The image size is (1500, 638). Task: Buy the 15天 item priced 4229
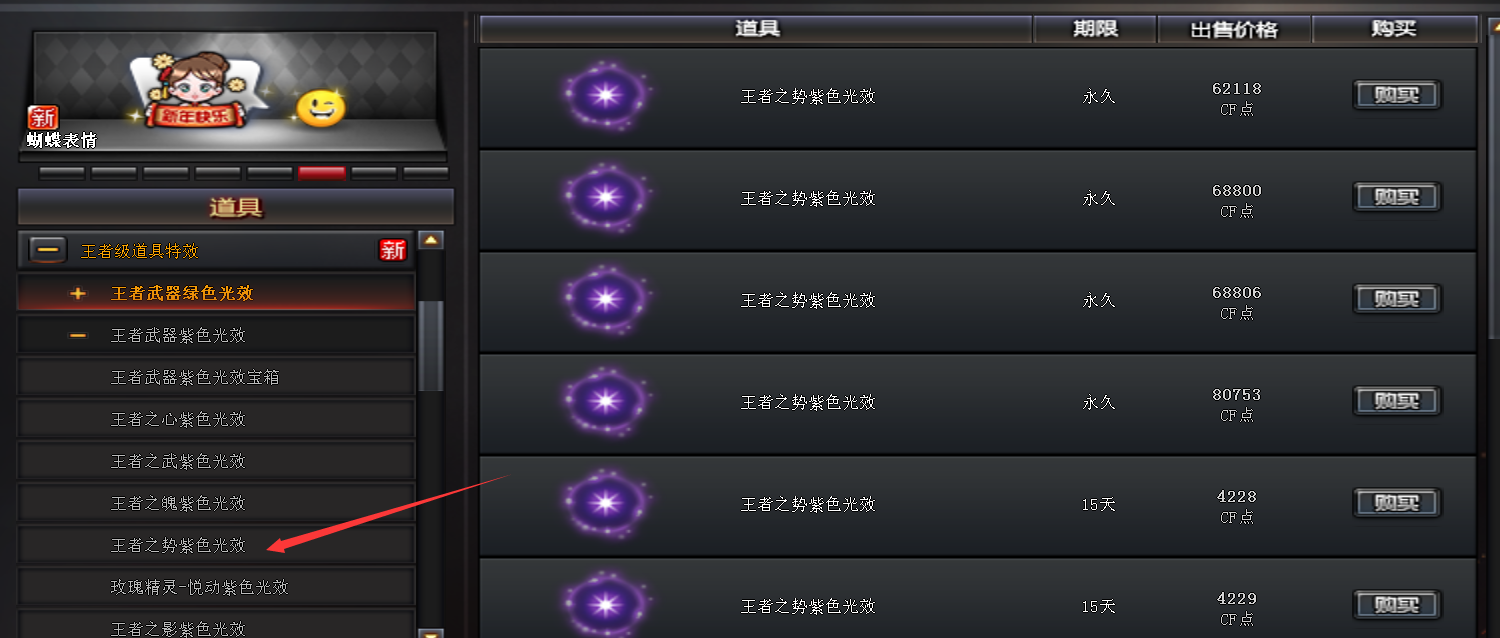pyautogui.click(x=1397, y=606)
